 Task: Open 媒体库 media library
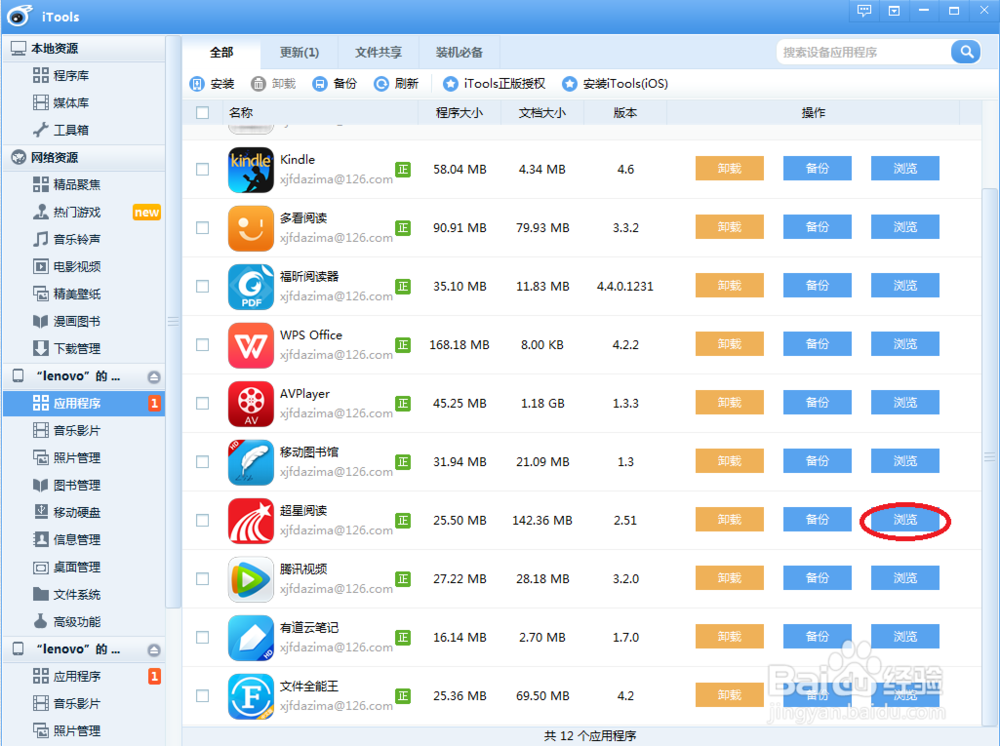[70, 103]
